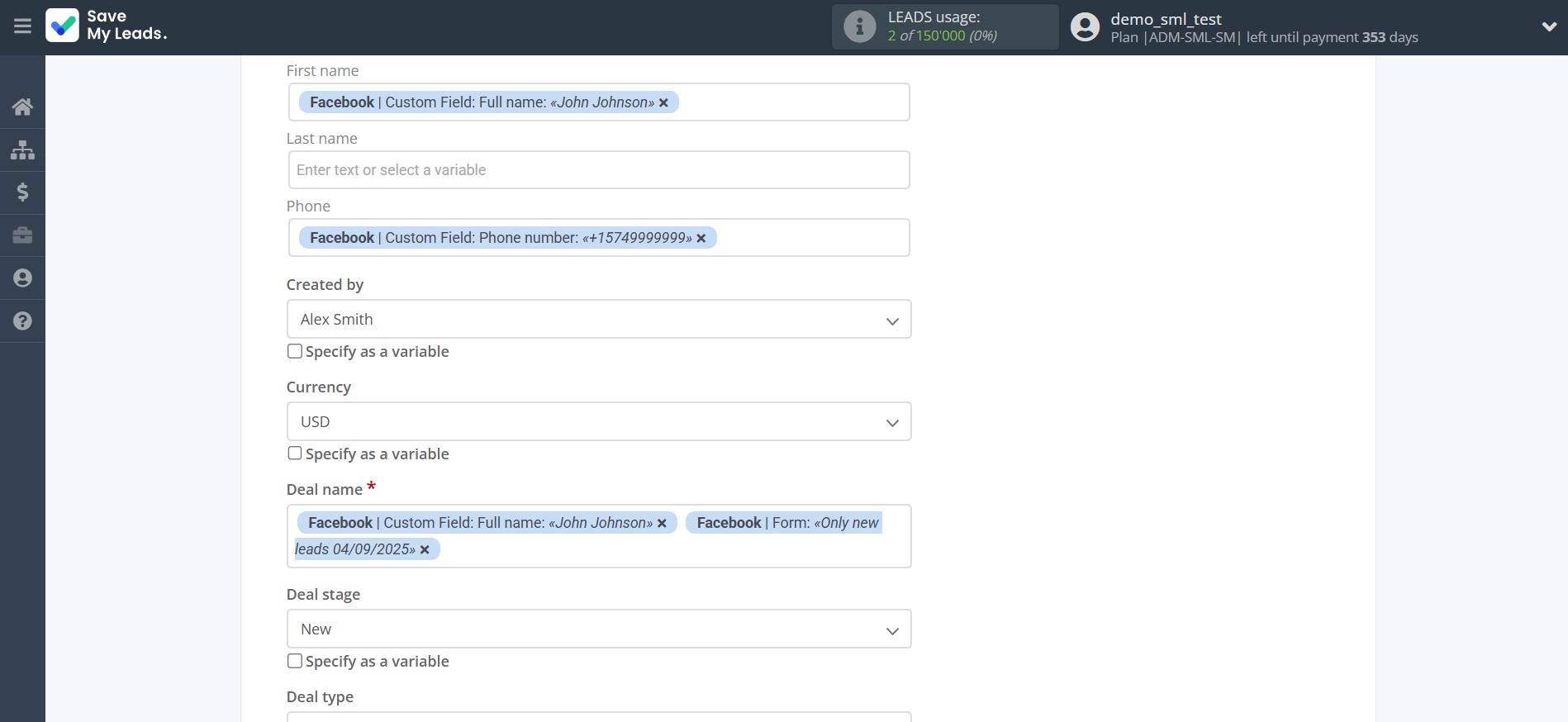Expand the account menu chevron at top right

1549,26
